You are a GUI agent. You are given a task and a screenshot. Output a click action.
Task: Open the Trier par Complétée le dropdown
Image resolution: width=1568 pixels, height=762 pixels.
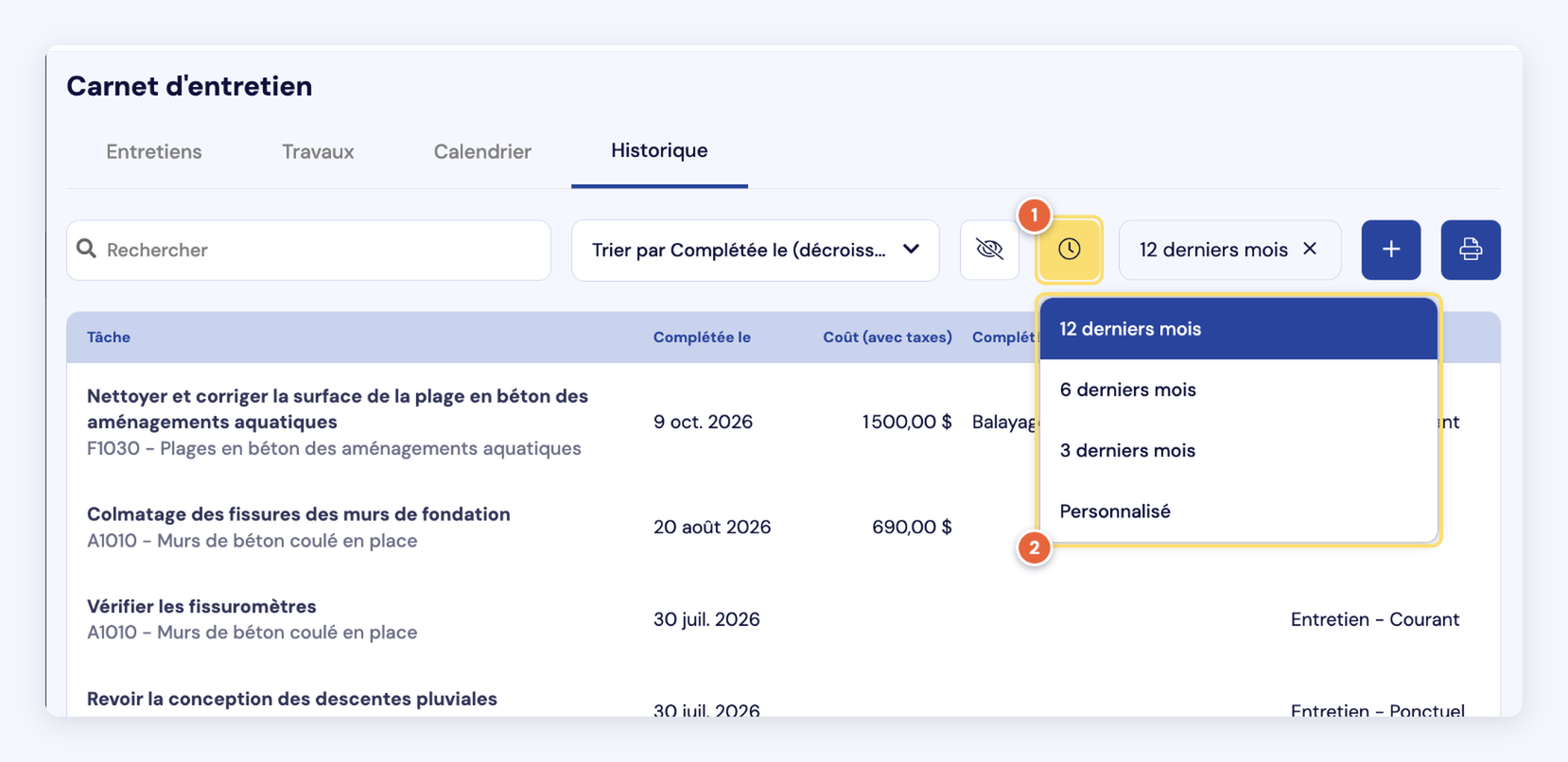pyautogui.click(x=755, y=250)
